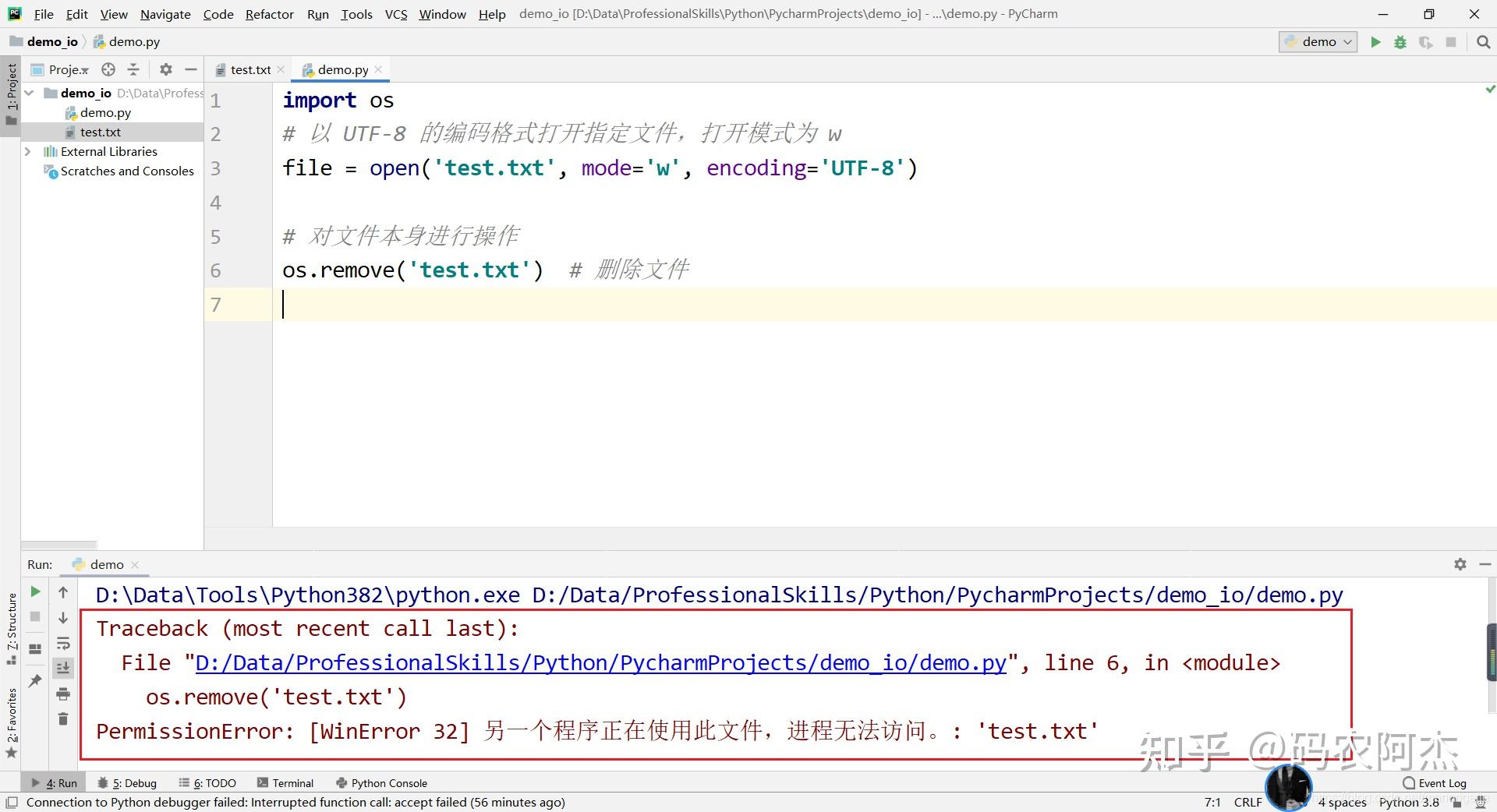Open the 5: Debug tool window

[x=127, y=783]
